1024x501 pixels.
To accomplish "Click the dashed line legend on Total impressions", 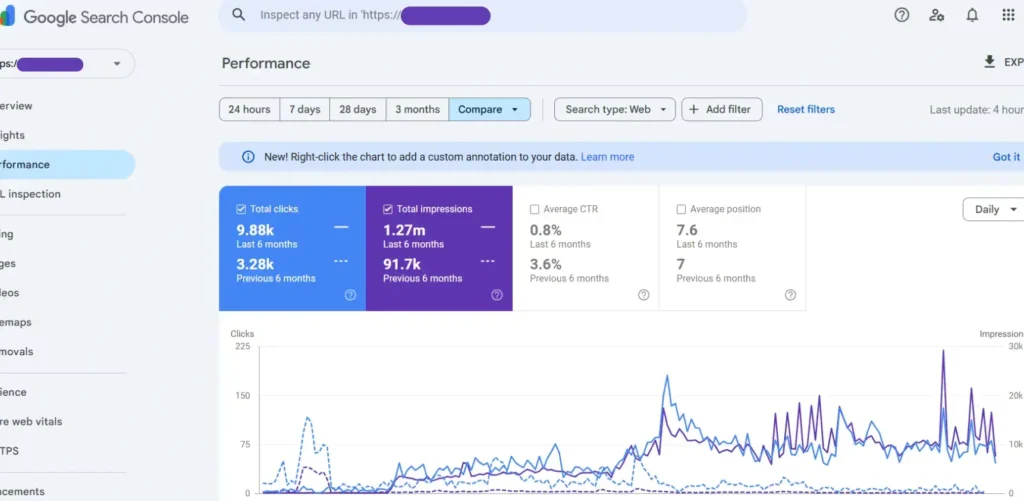I will coord(488,261).
